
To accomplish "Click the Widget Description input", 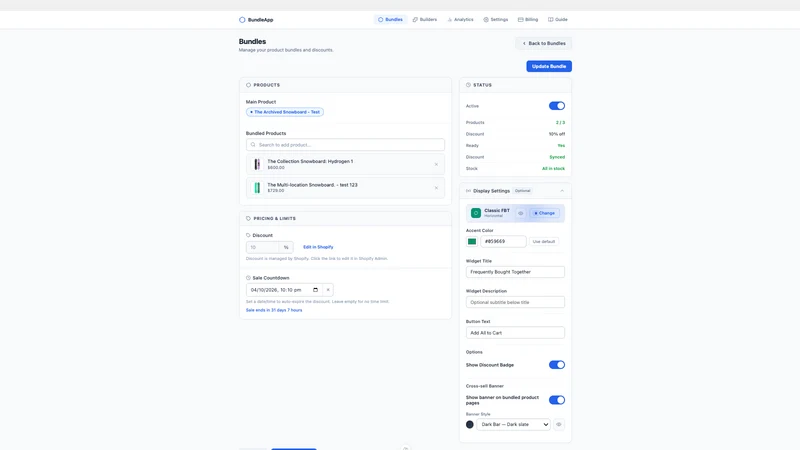I will tap(515, 302).
